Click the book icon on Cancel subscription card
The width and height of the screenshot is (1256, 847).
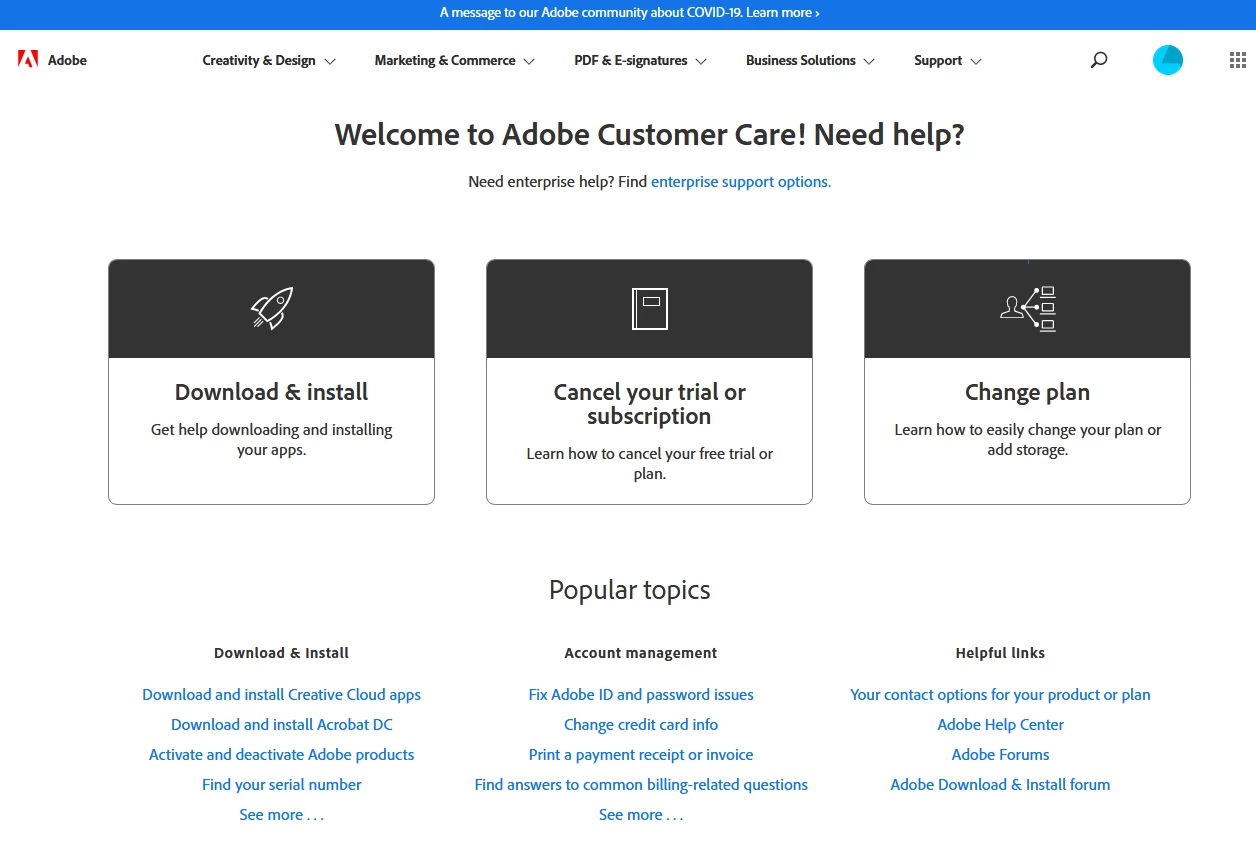tap(649, 308)
